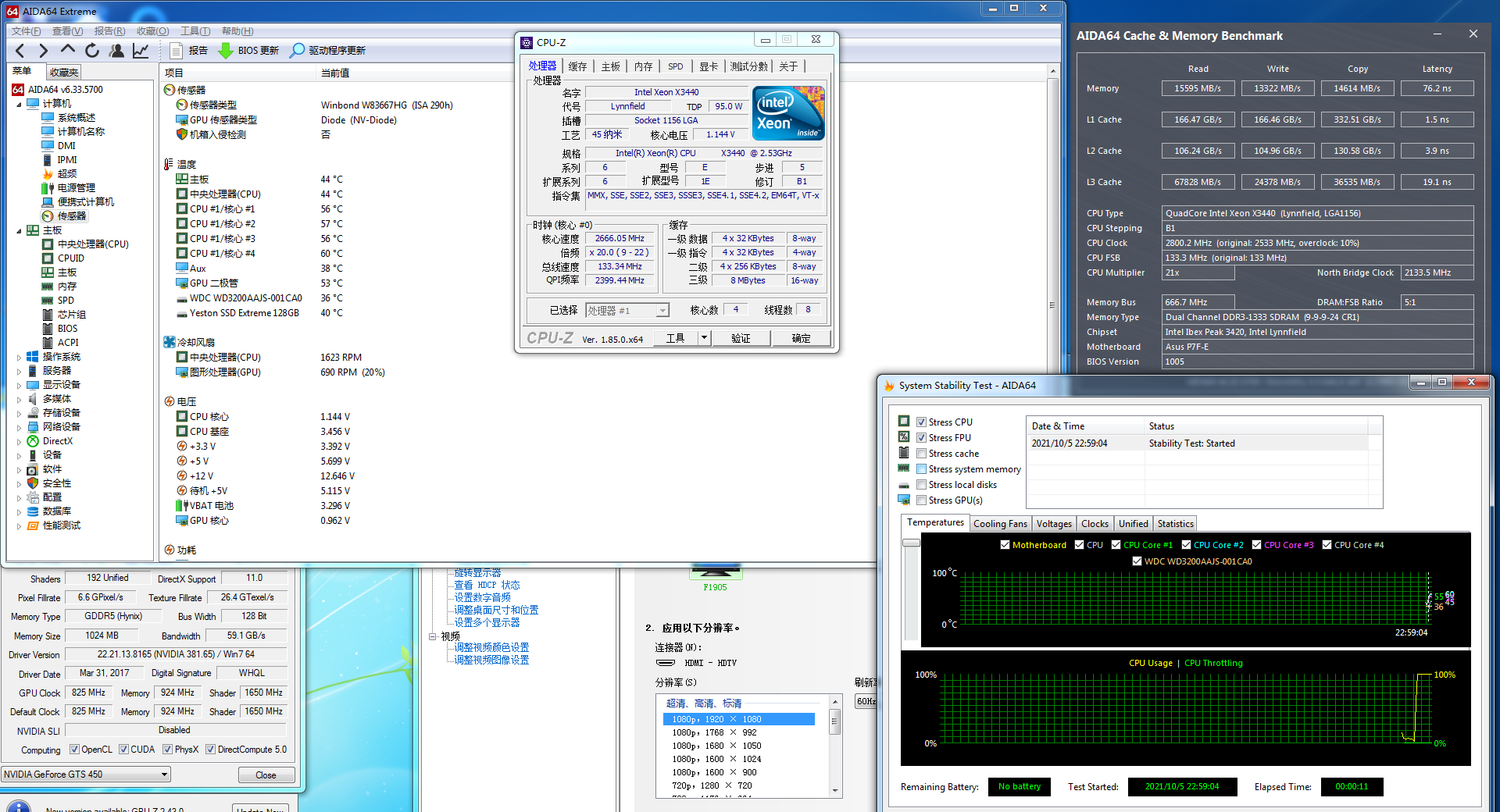Select 1080p, 1768 × 992 resolution
1500x812 pixels.
tap(714, 732)
